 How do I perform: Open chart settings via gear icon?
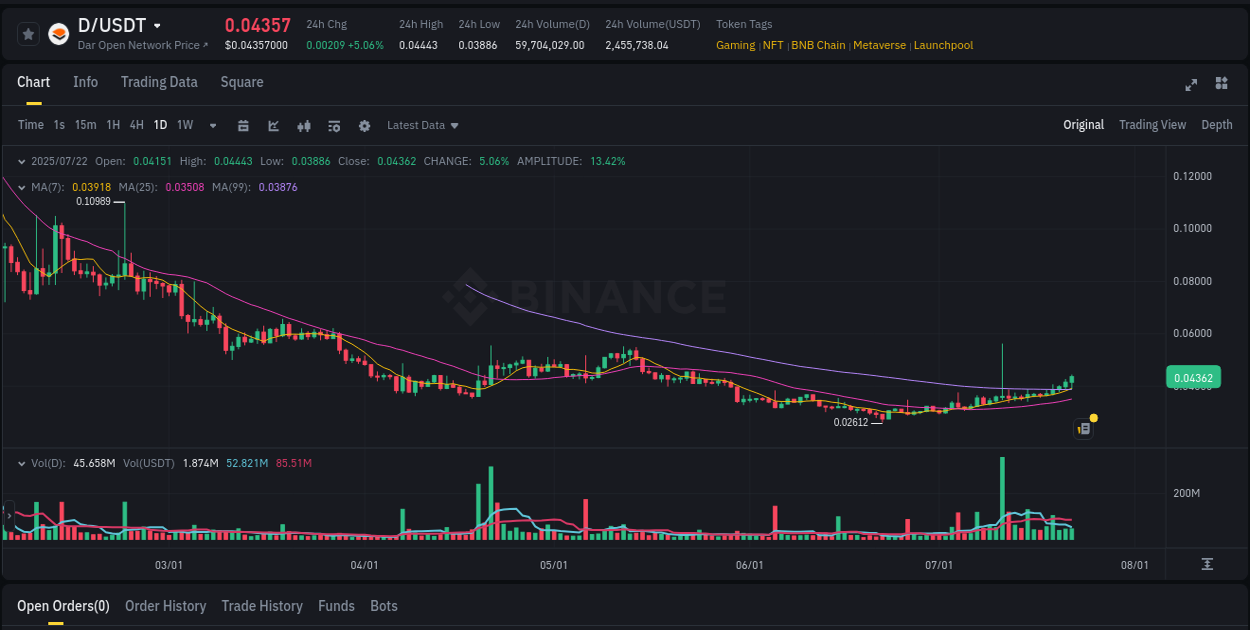pyautogui.click(x=364, y=125)
